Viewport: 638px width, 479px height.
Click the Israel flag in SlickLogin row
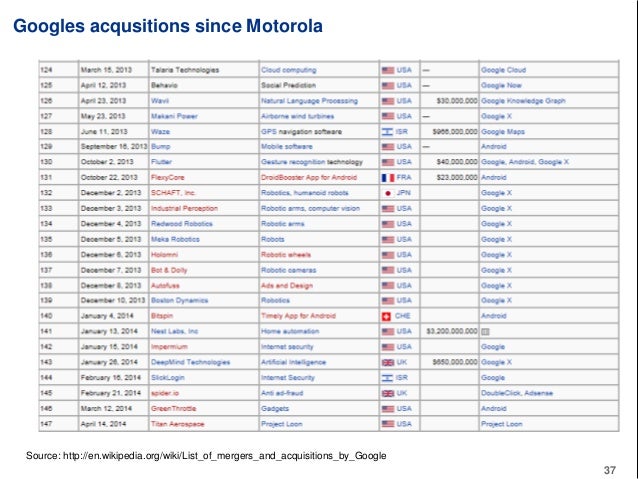pos(387,378)
